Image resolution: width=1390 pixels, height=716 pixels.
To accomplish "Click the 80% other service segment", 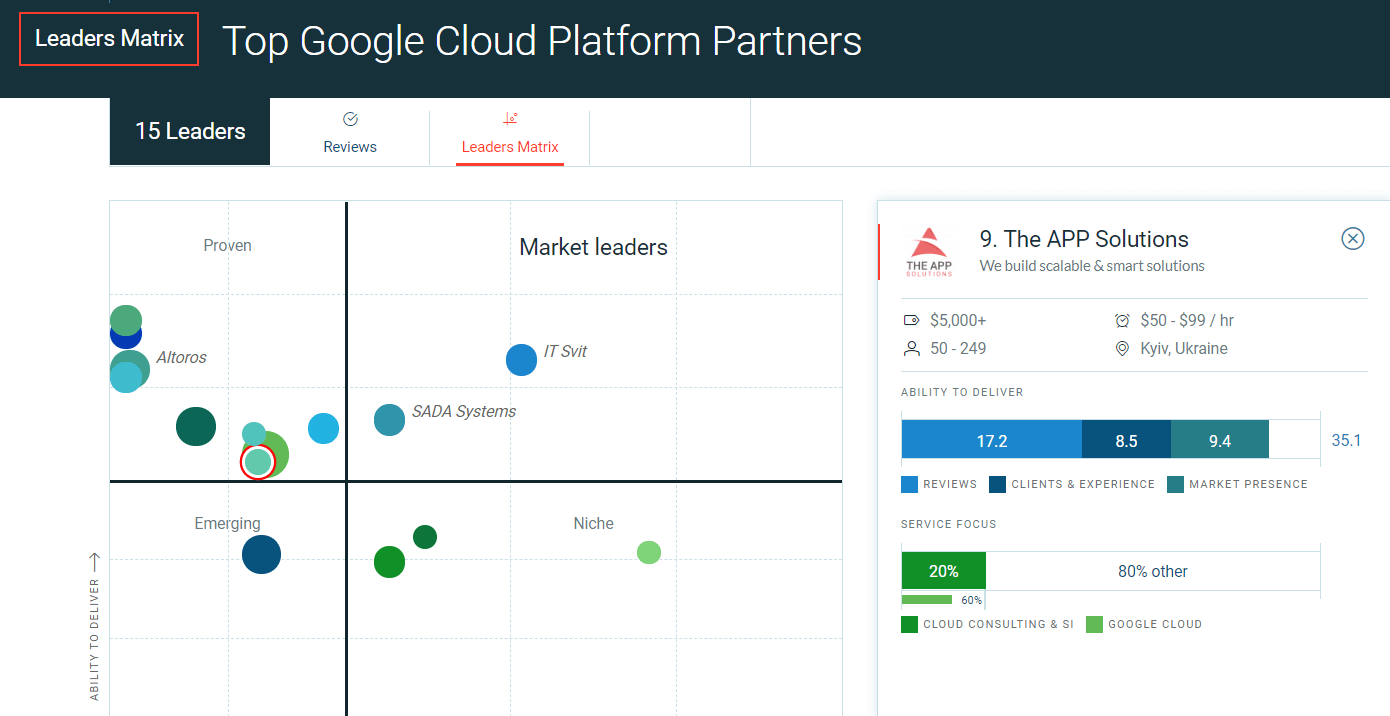I will click(1153, 571).
